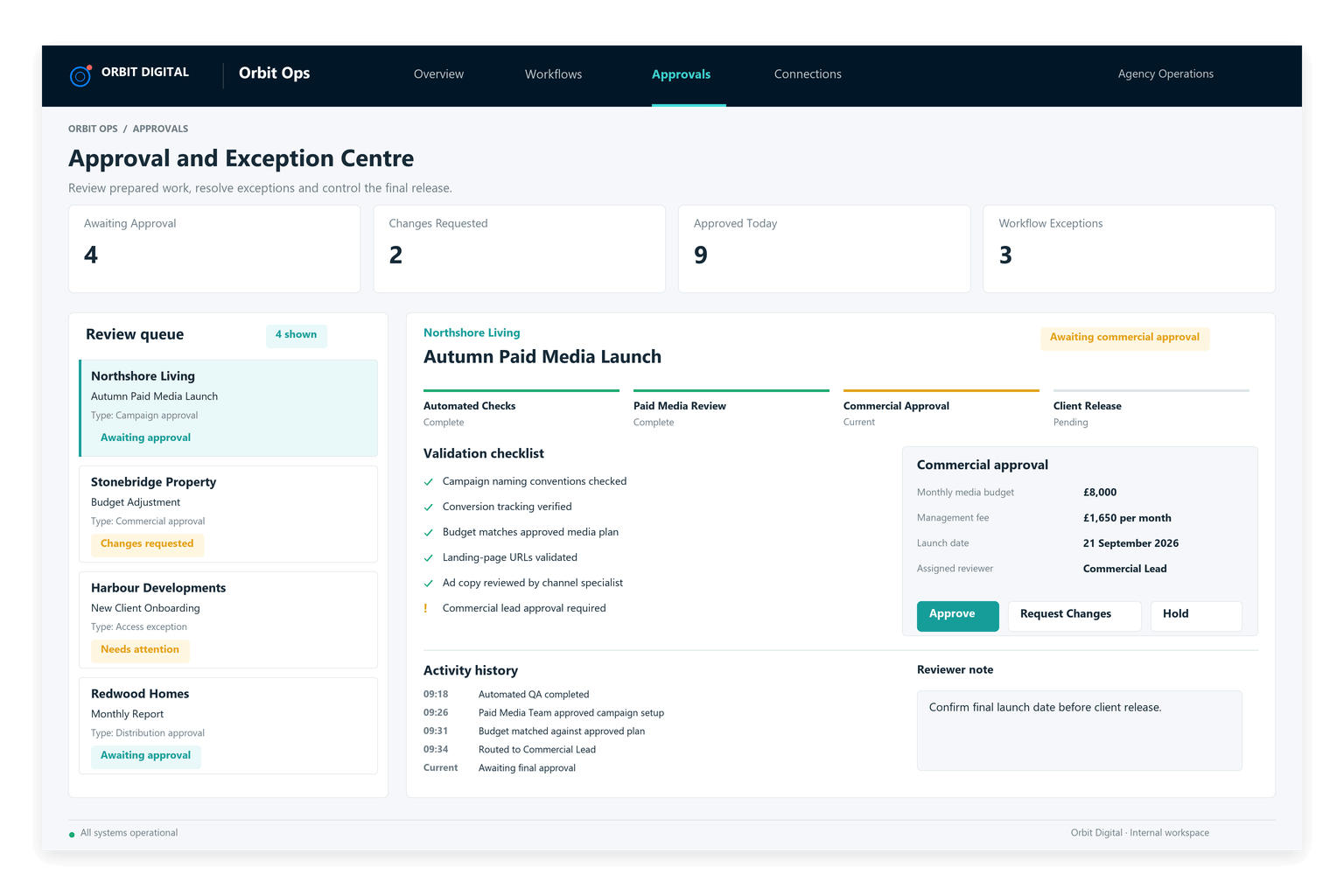Click the check icon beside 'Landing-page URLs validated'
Screen dimensions: 1344x896
[429, 558]
